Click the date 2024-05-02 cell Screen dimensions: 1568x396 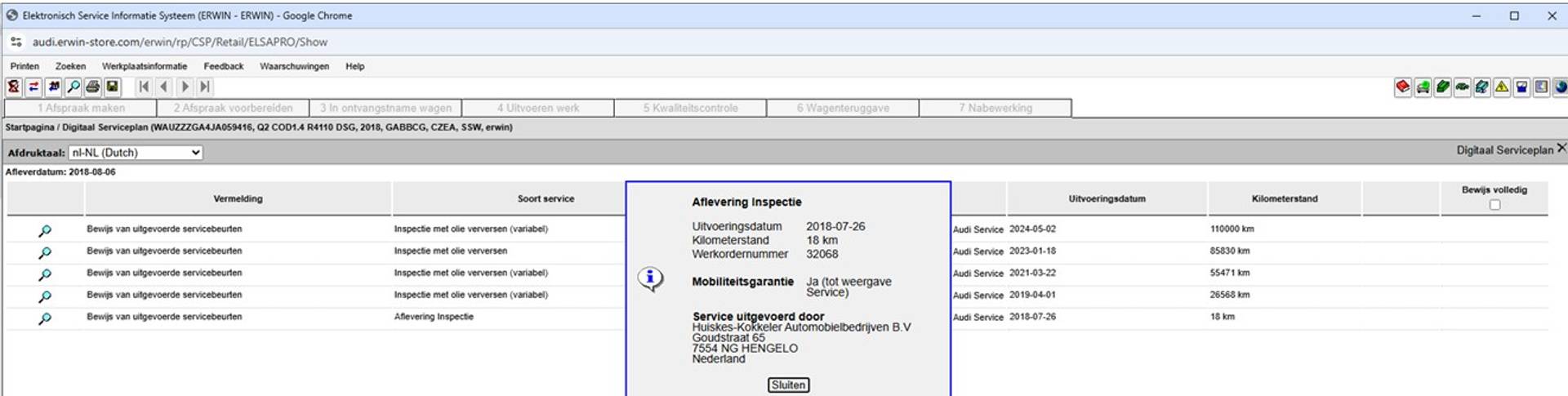[x=1032, y=229]
